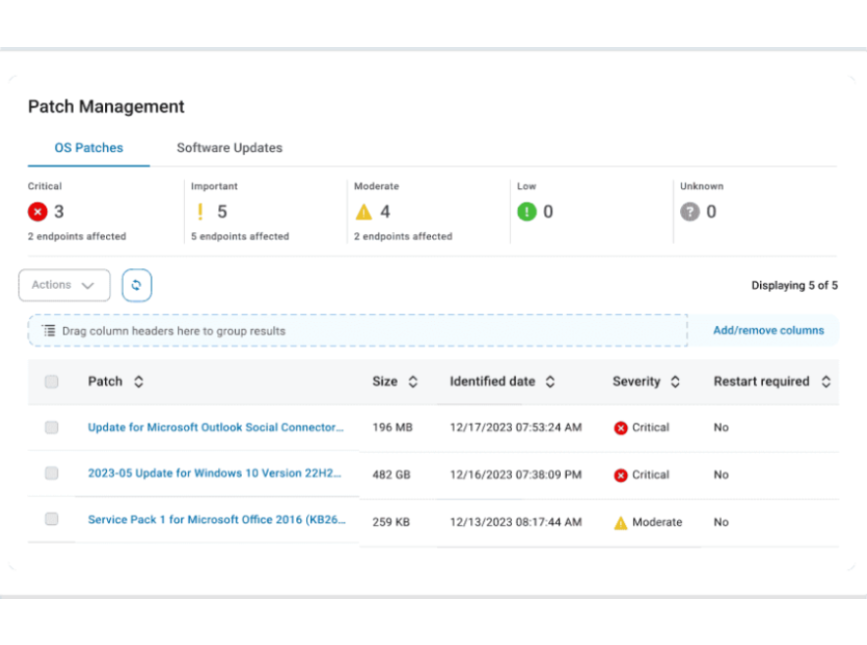
Task: Sort the Identified date column
Action: click(550, 382)
